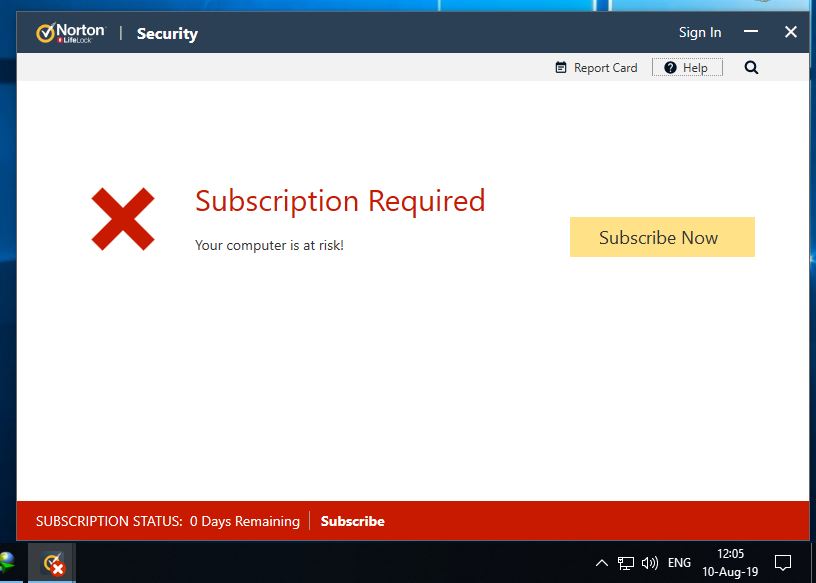Viewport: 816px width, 583px height.
Task: Click Subscribe in the red status bar
Action: coord(352,521)
